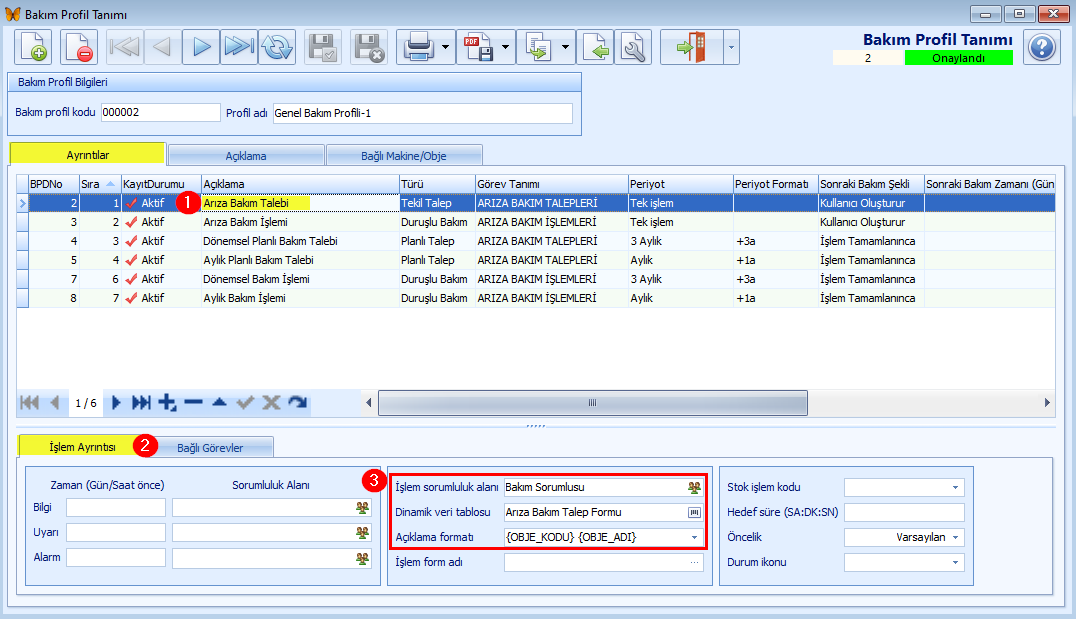Switch to the Ayrıntılar tab
Screen dimensions: 1076x619
click(x=88, y=155)
